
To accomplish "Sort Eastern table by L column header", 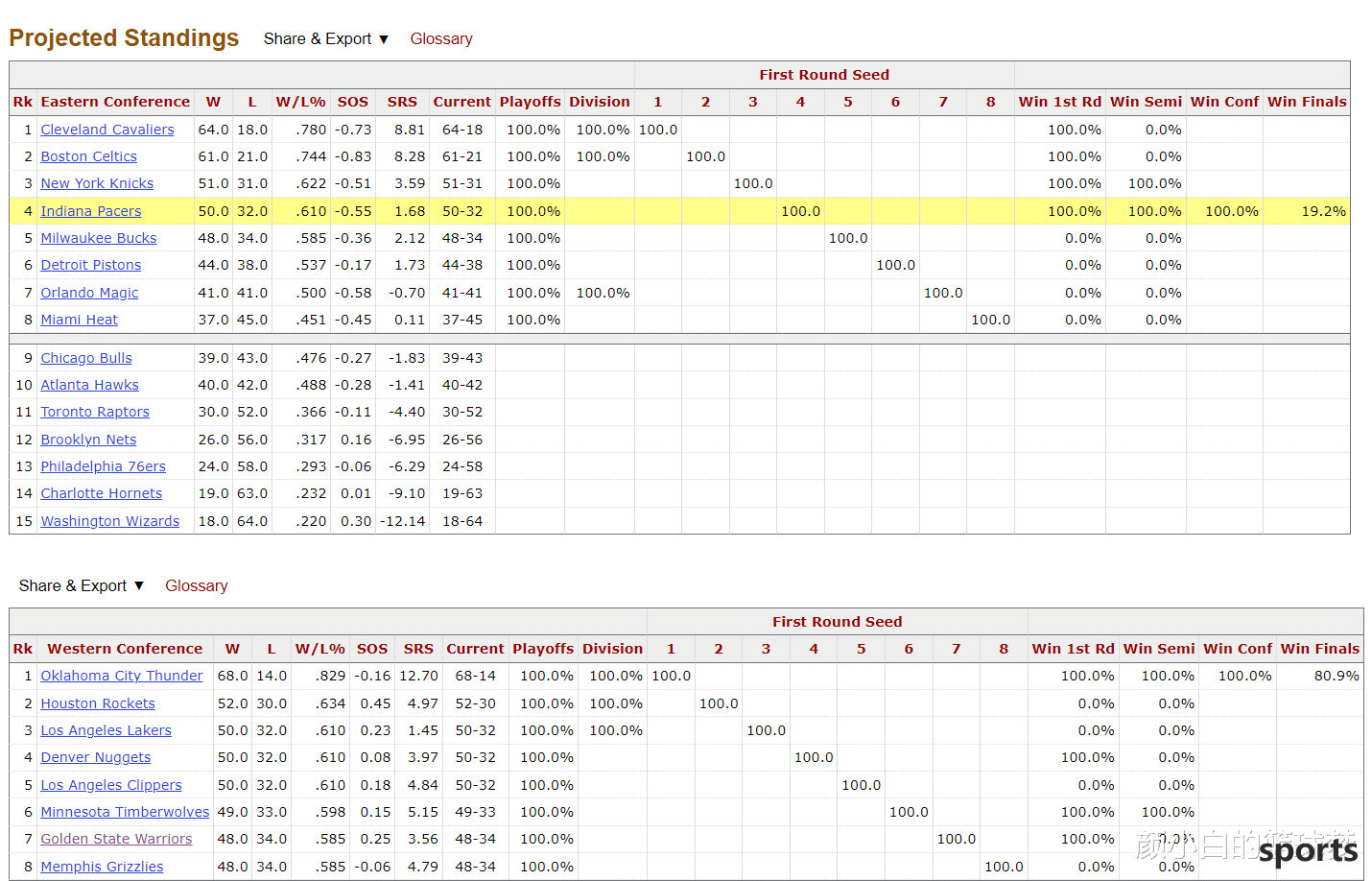I will [252, 102].
